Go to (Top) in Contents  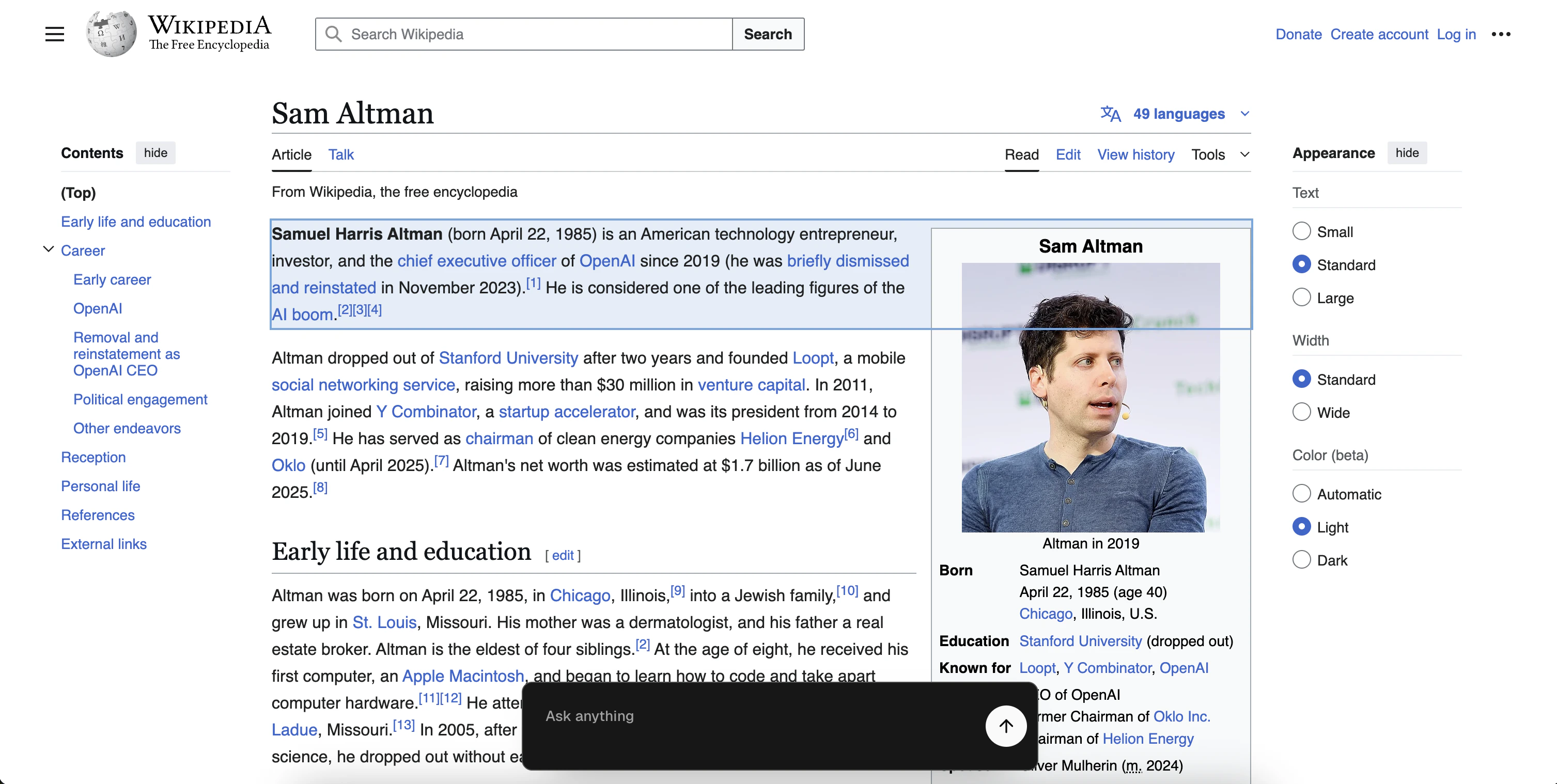tap(79, 193)
